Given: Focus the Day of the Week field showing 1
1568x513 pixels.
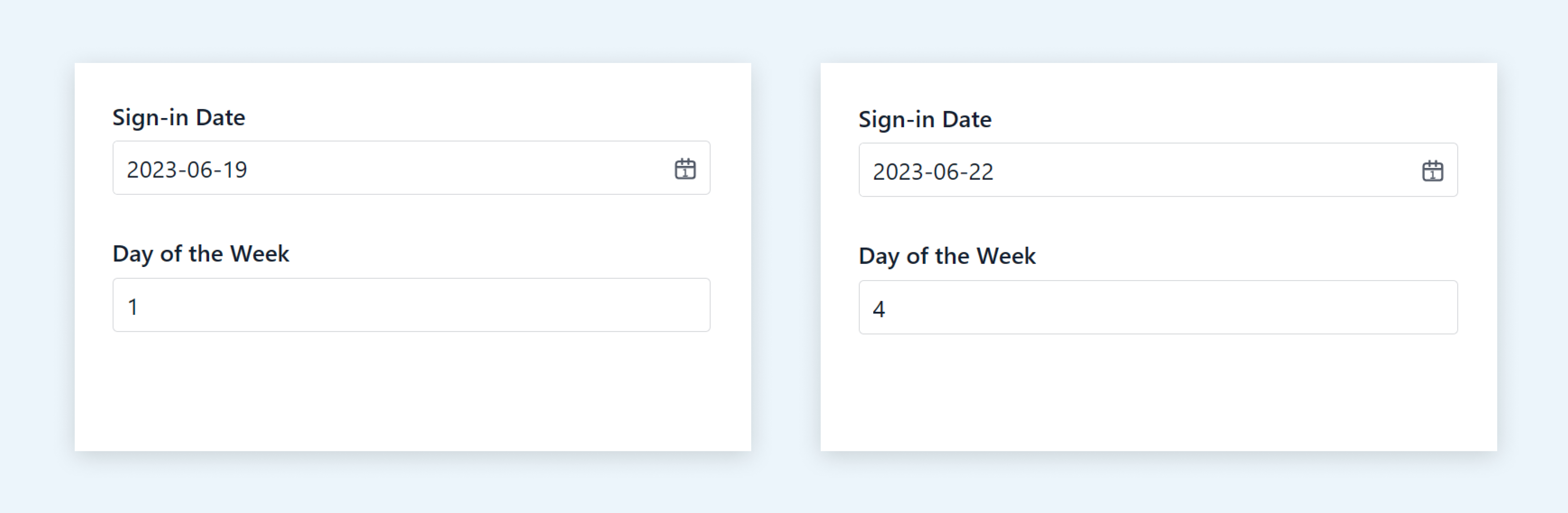Looking at the screenshot, I should click(x=411, y=305).
